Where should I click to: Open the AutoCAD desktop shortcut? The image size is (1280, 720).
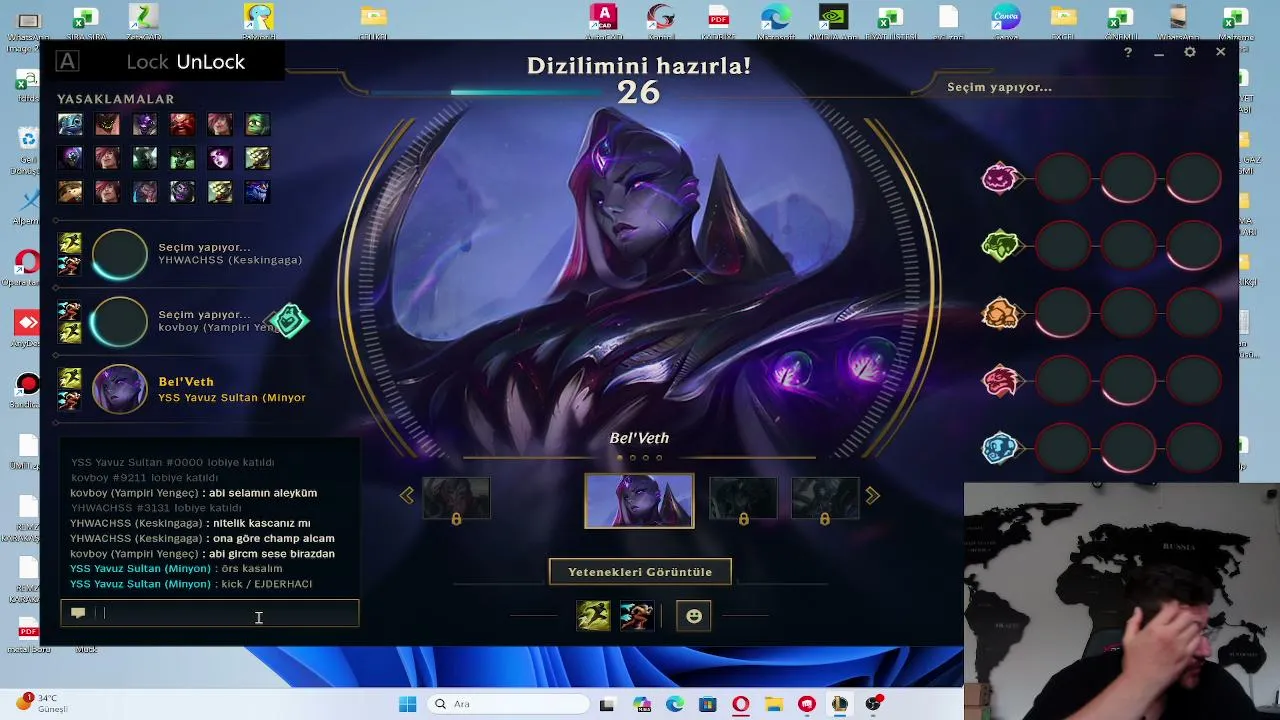coord(604,22)
